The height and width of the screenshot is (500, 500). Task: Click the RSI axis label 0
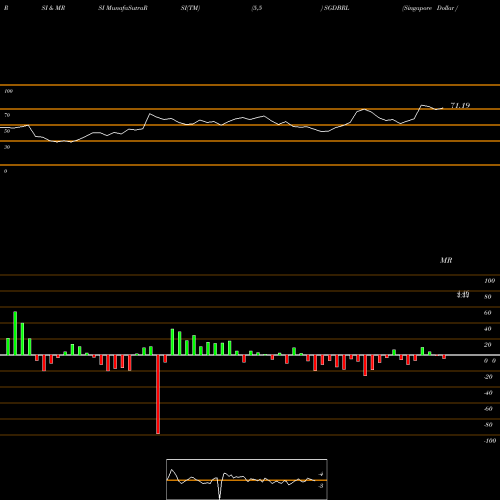5,171
